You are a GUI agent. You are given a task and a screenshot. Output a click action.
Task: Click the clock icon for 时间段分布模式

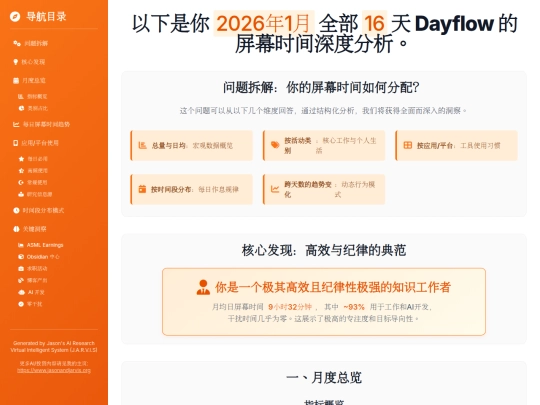point(16,210)
